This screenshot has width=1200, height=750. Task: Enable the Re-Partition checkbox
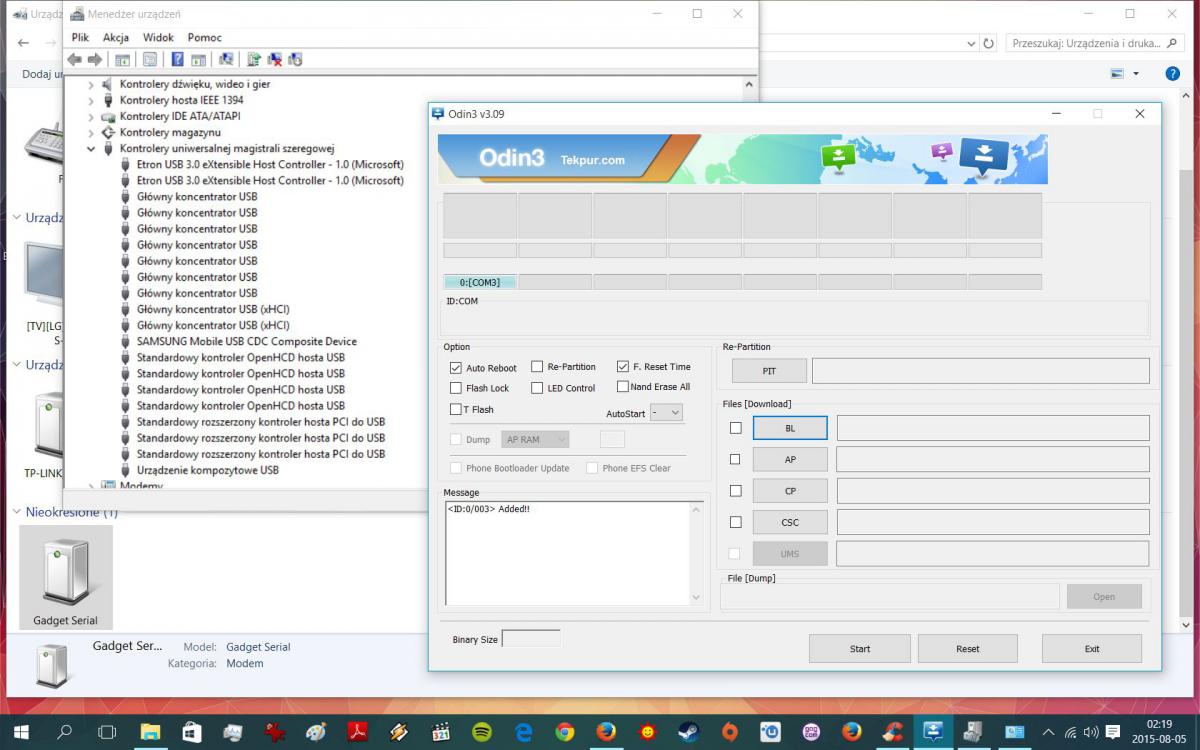click(x=537, y=367)
